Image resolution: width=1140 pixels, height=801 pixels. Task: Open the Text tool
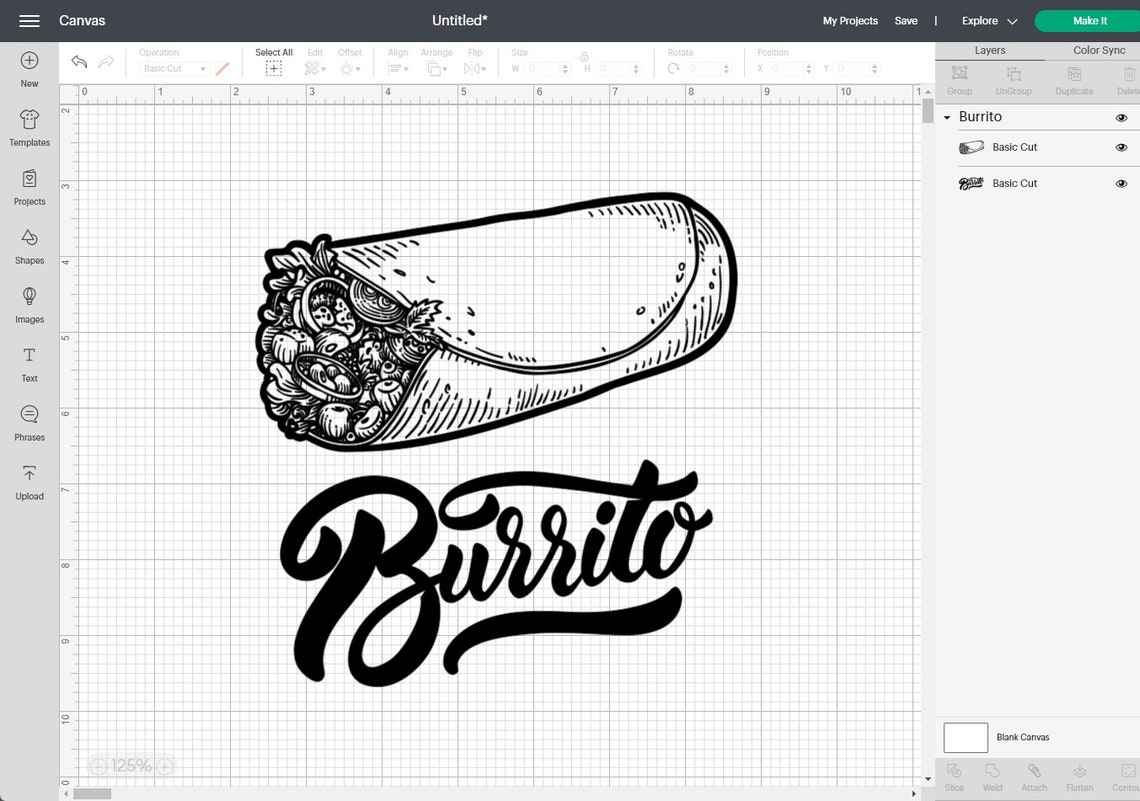[29, 364]
